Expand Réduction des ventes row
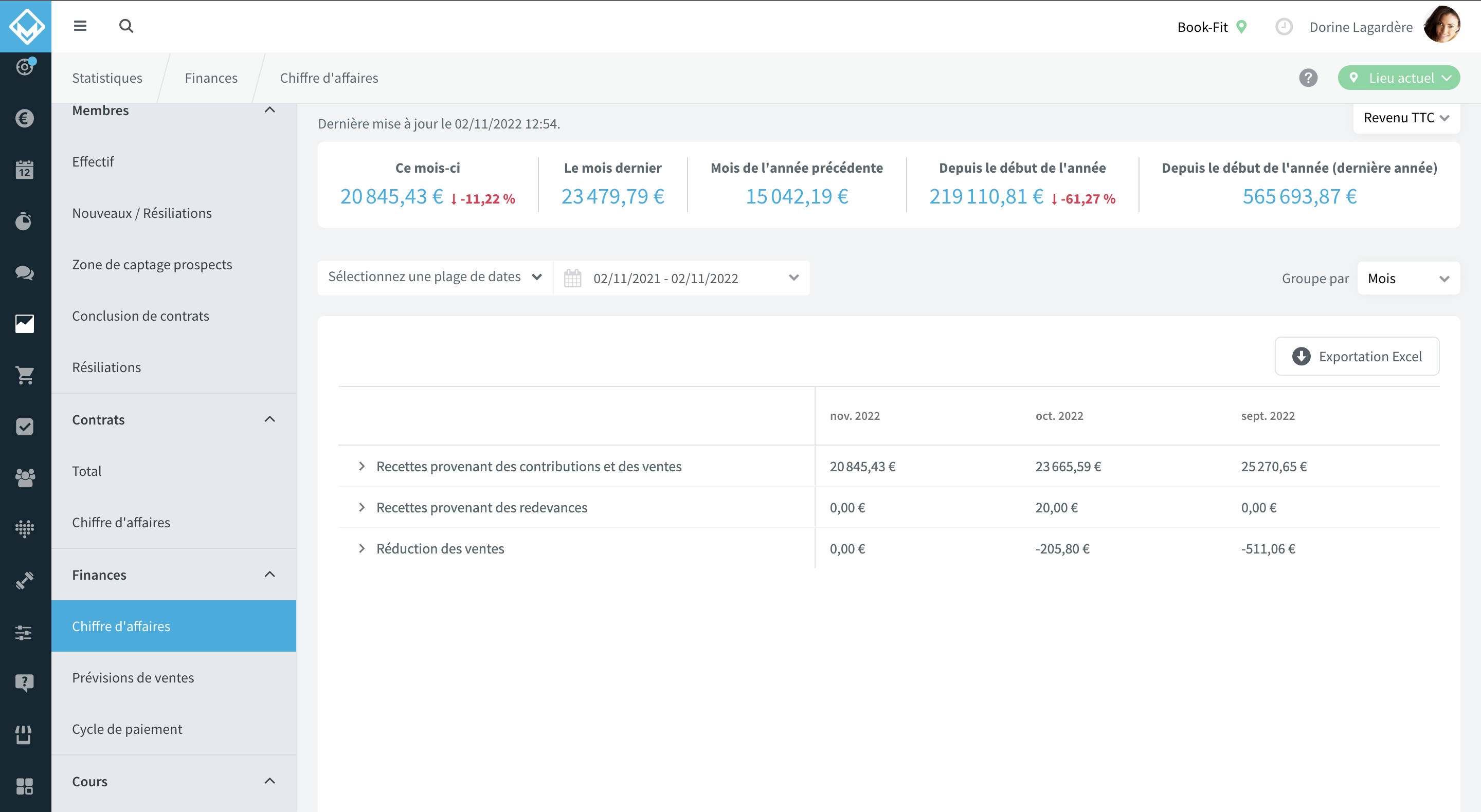Viewport: 1481px width, 812px height. click(x=362, y=548)
